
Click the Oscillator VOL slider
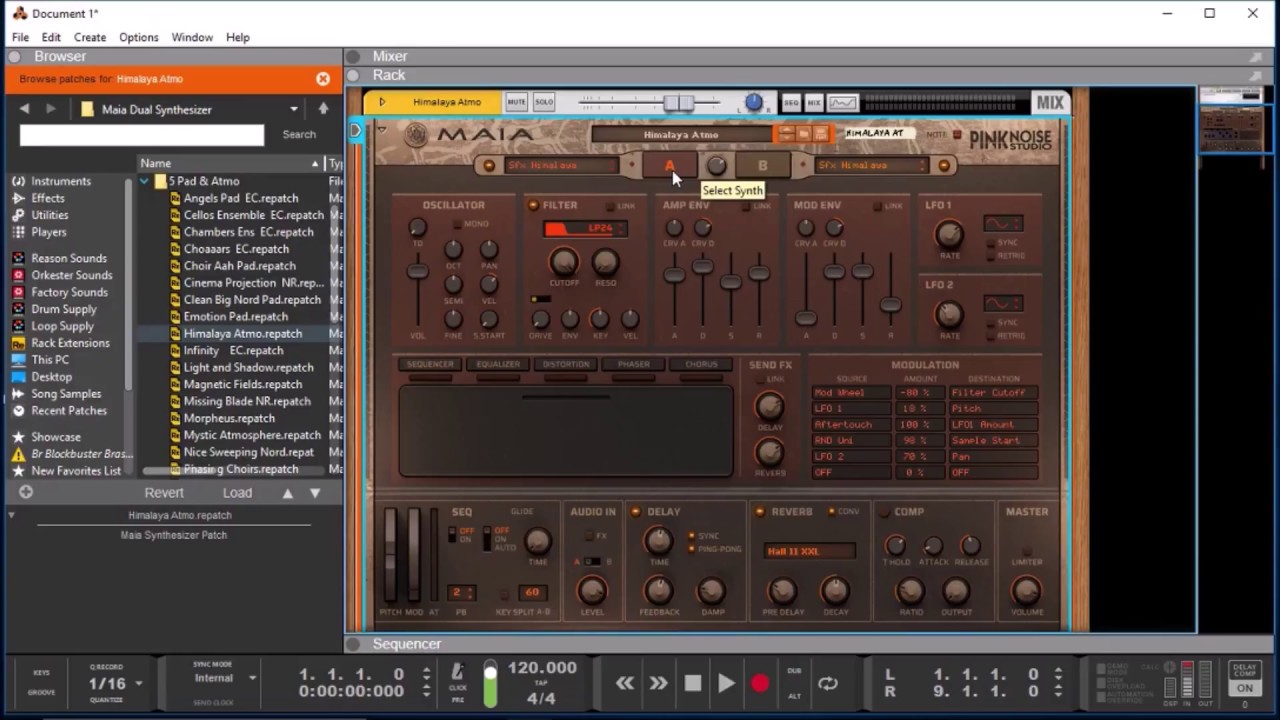[x=418, y=271]
